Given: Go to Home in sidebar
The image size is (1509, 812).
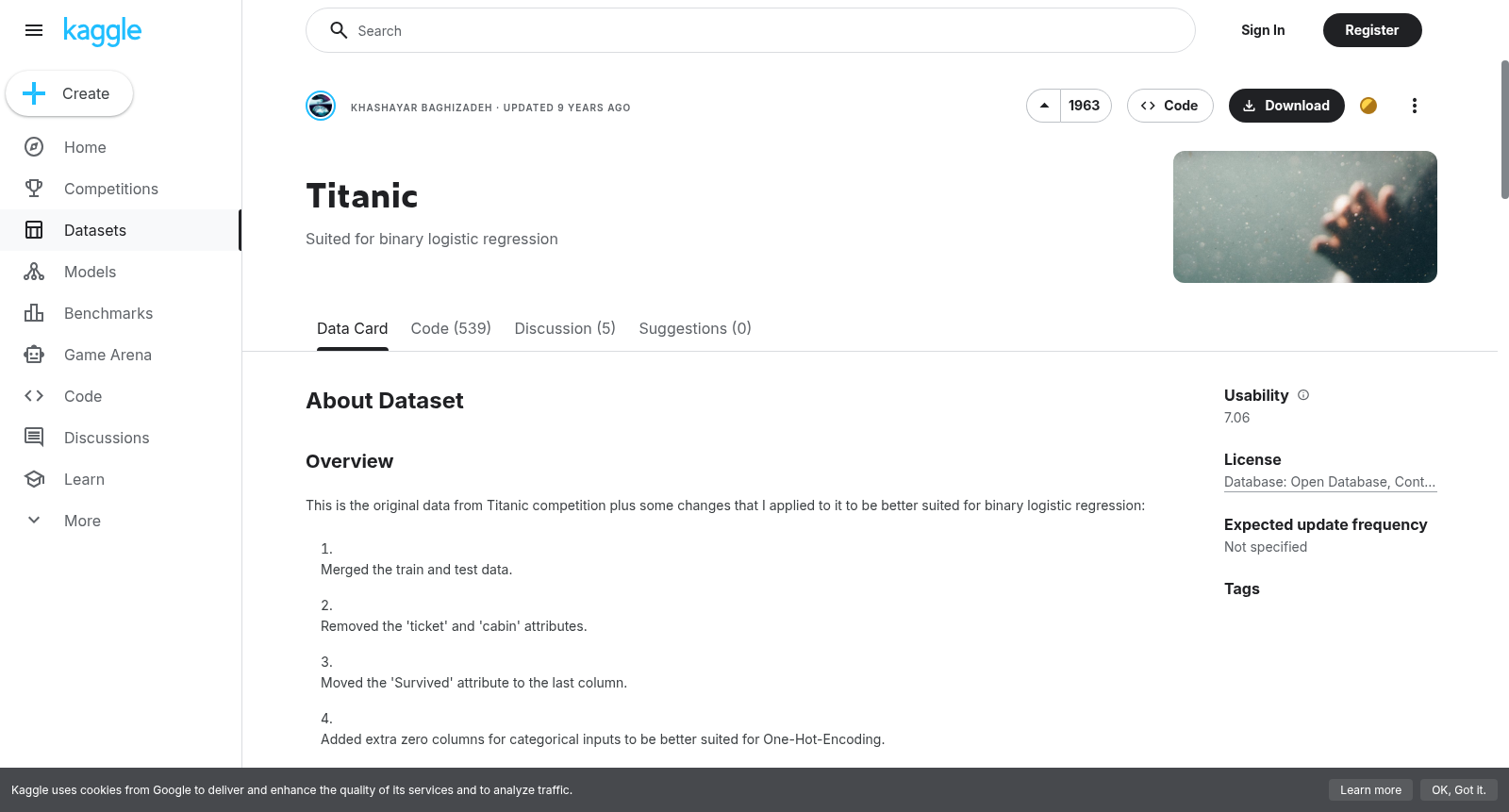Looking at the screenshot, I should (x=85, y=147).
